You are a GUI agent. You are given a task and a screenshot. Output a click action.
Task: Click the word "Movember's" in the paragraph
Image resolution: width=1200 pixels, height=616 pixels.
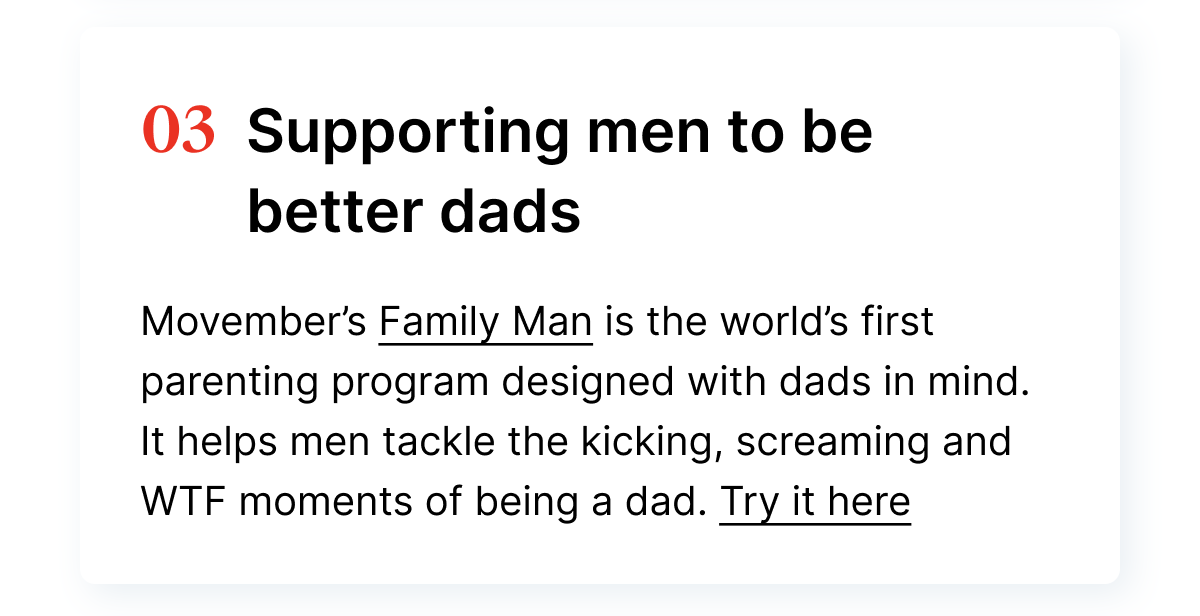(x=255, y=323)
